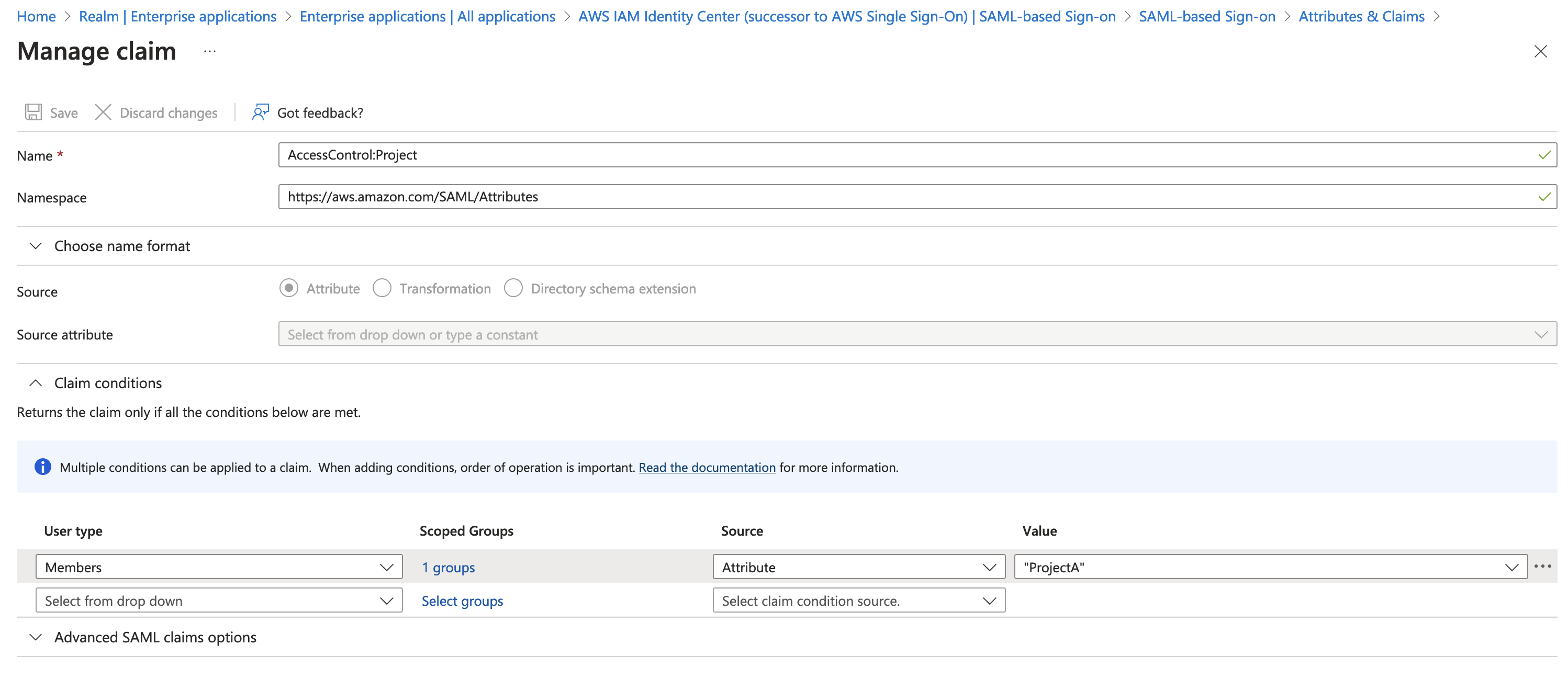The width and height of the screenshot is (1568, 679).
Task: Navigate to Home via the breadcrumb
Action: [x=36, y=16]
